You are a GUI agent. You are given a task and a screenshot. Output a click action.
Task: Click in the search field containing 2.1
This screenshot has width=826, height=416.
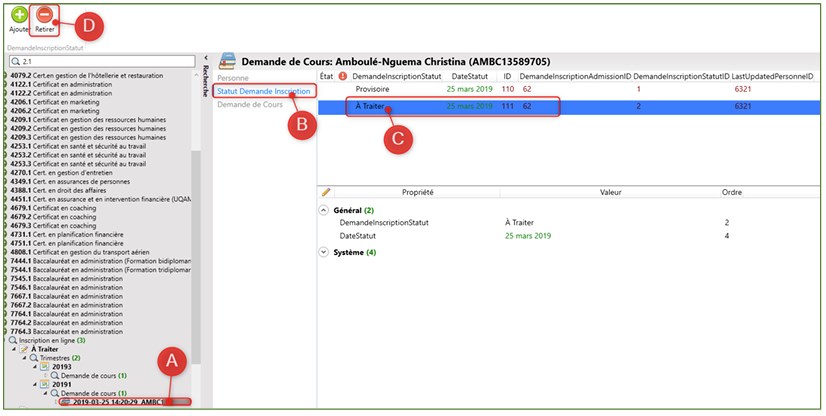(100, 61)
